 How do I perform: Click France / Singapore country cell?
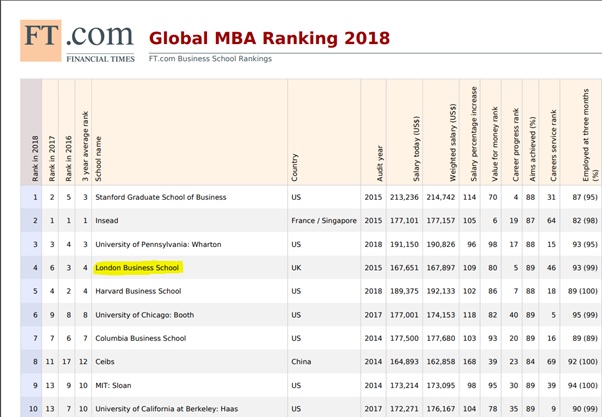324,221
